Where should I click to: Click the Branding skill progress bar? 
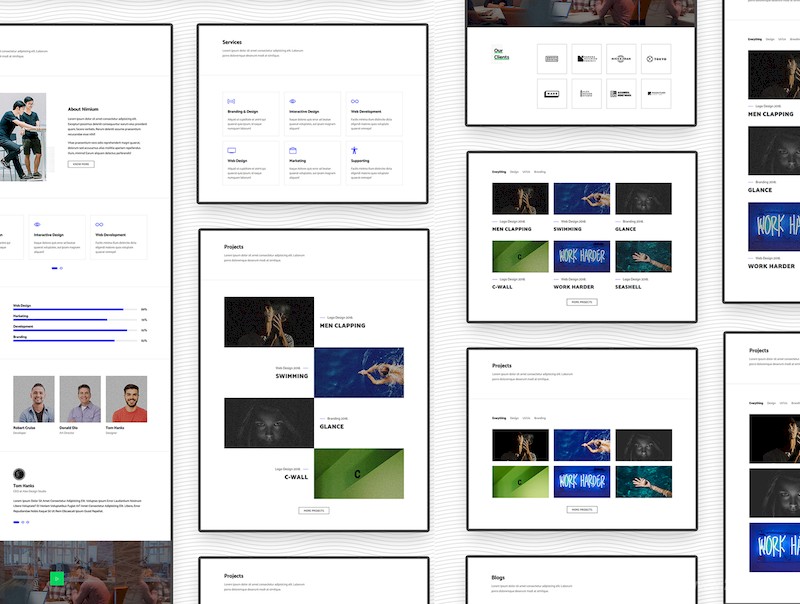coord(75,340)
